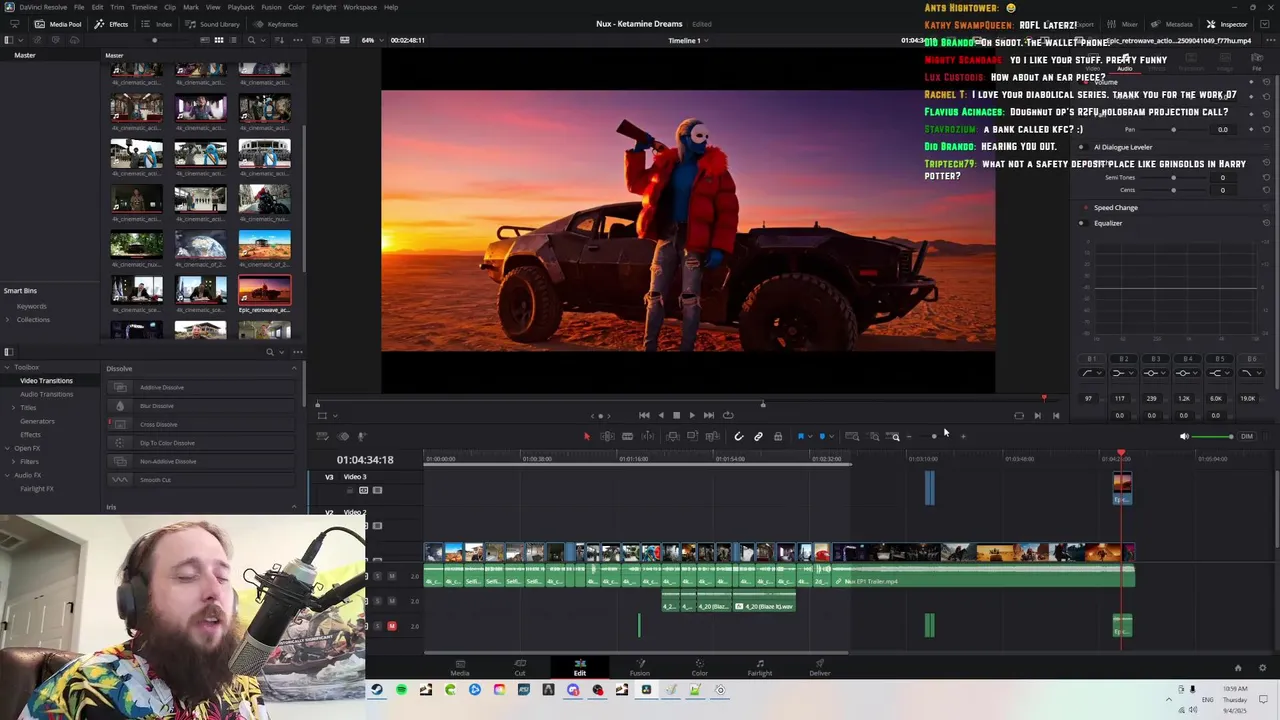The height and width of the screenshot is (720, 1280).
Task: Open the Playback menu
Action: 241,7
